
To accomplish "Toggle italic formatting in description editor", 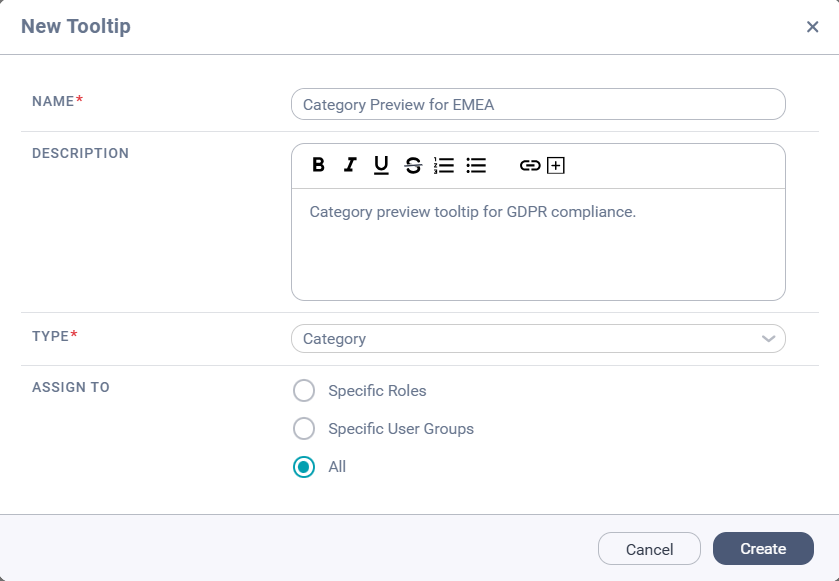I will tap(350, 165).
